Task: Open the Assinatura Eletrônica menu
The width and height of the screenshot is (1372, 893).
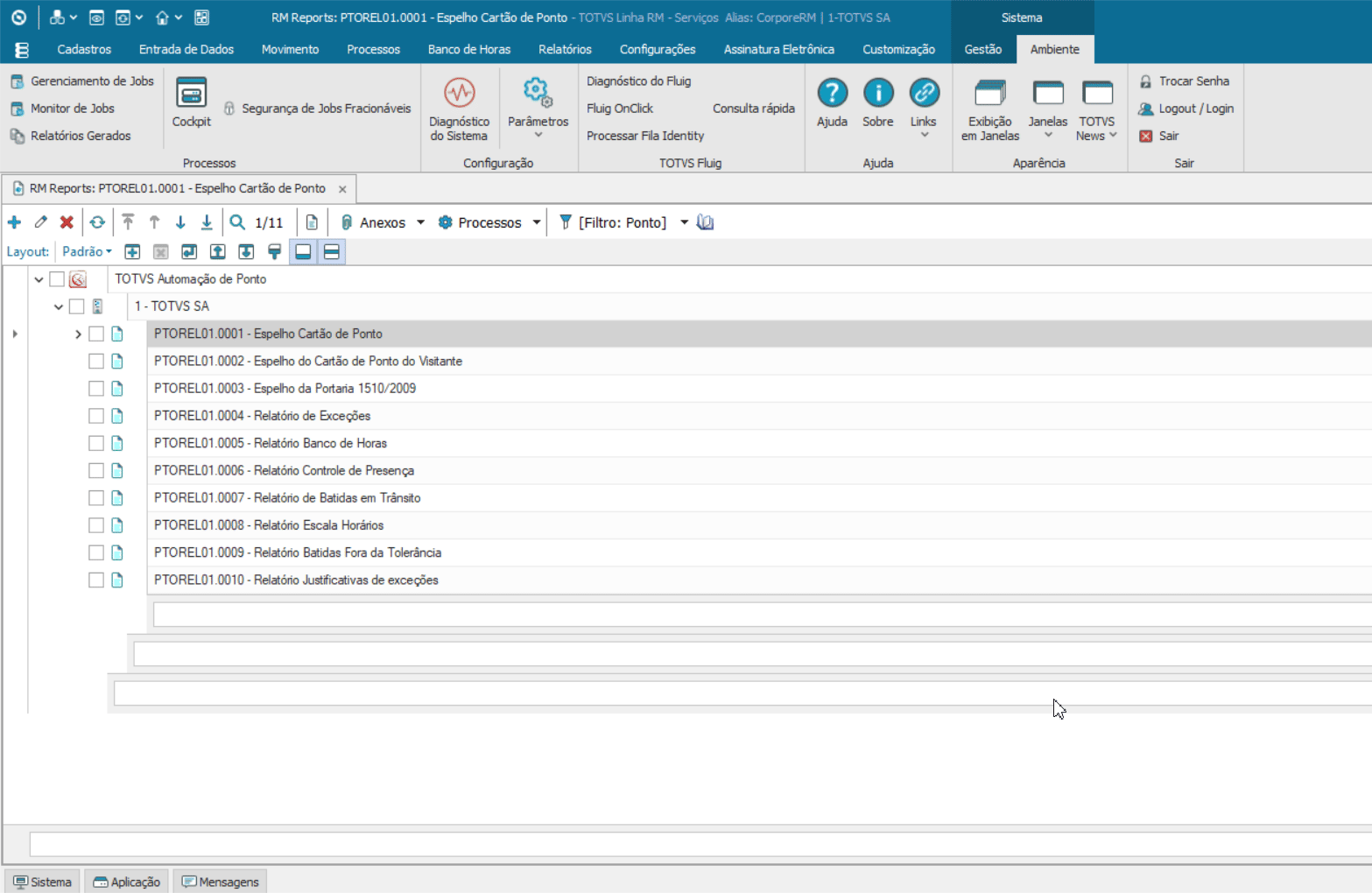Action: [x=779, y=49]
